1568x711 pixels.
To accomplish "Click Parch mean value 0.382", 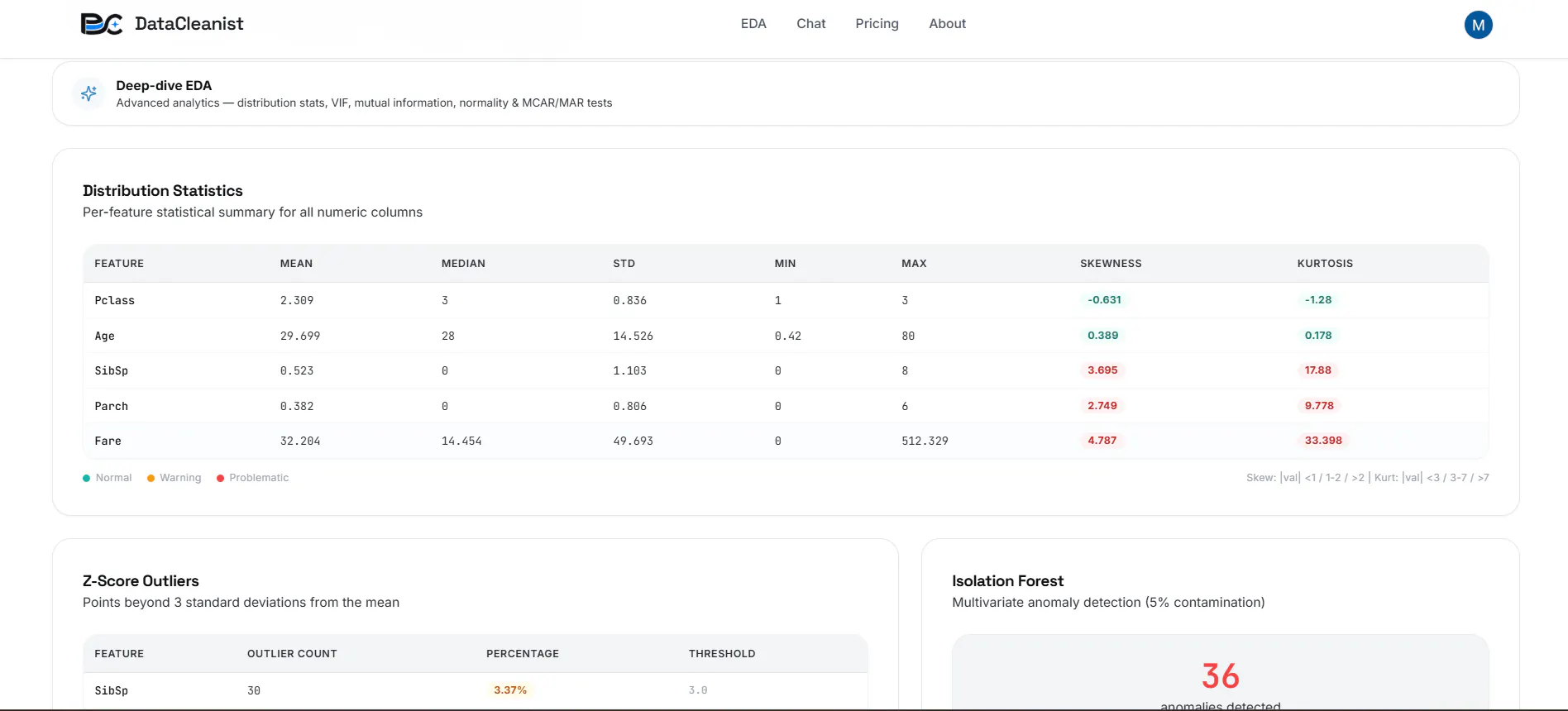I will point(297,407).
